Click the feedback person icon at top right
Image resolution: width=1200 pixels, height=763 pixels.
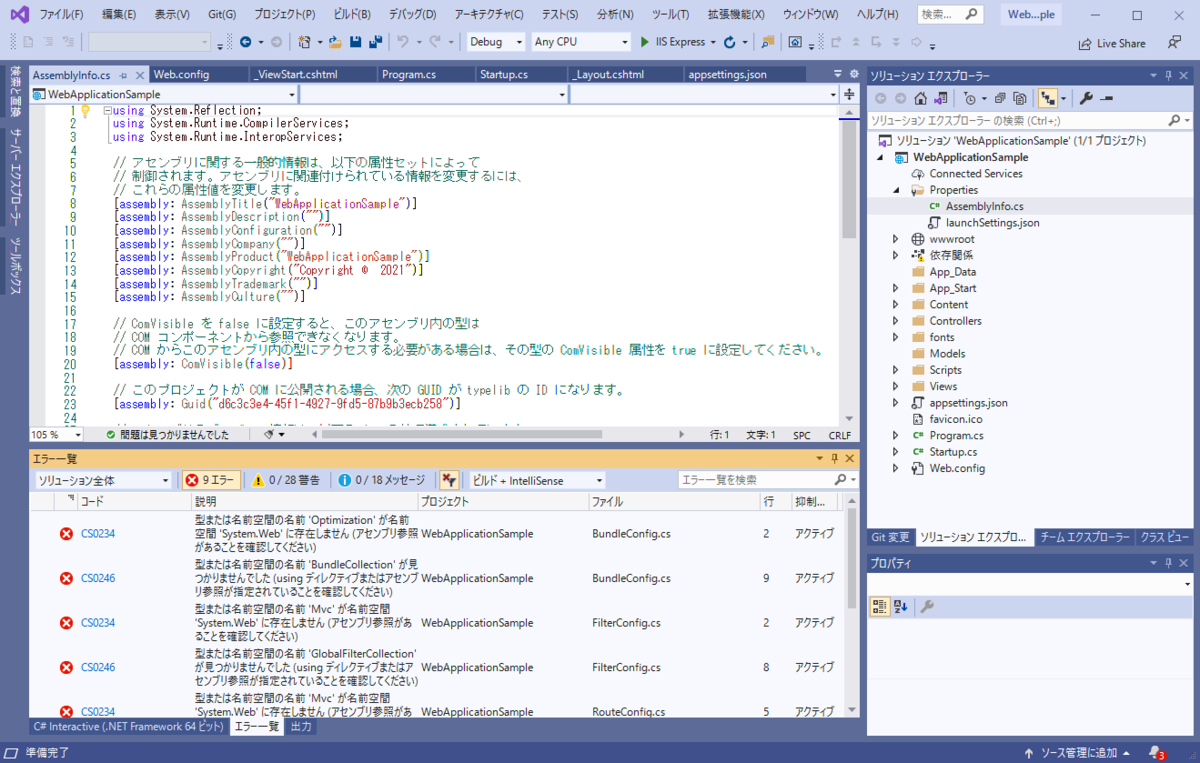click(x=1174, y=43)
